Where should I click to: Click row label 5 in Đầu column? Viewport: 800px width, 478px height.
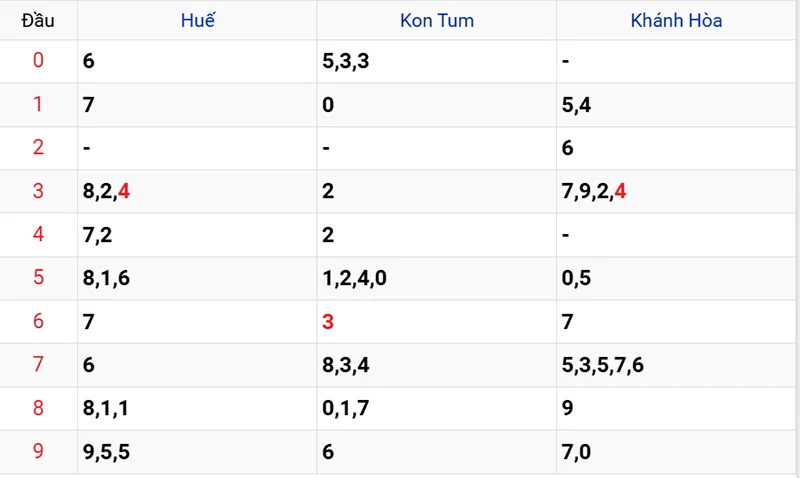(38, 278)
